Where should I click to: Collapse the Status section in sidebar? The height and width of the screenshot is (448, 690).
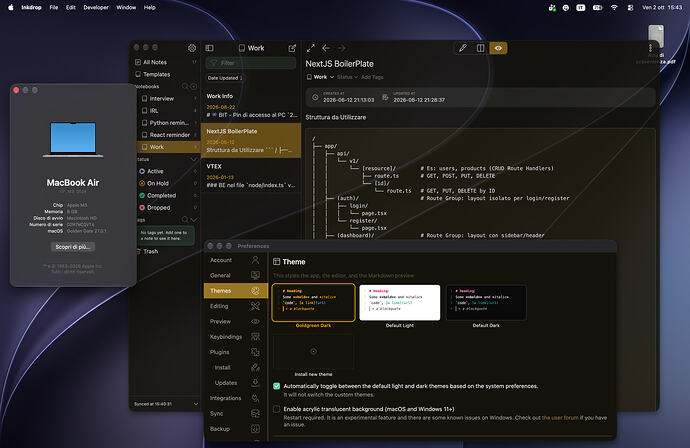[194, 159]
